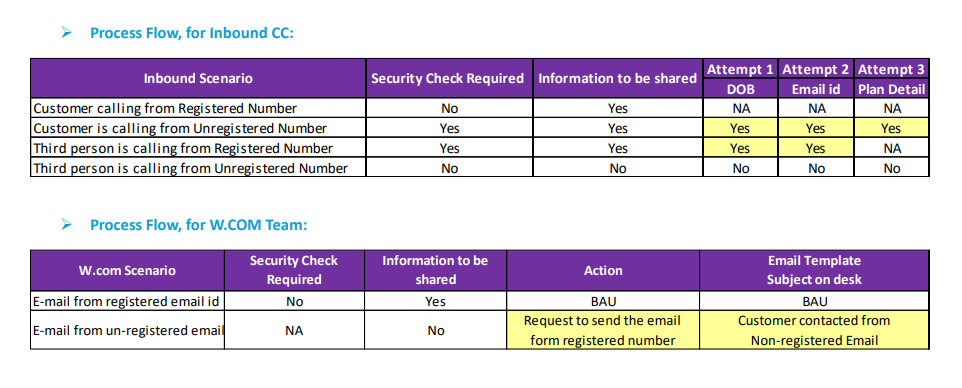Click 'Third person is calling from Unregistered Number' cell
The width and height of the screenshot is (962, 388).
pyautogui.click(x=198, y=168)
